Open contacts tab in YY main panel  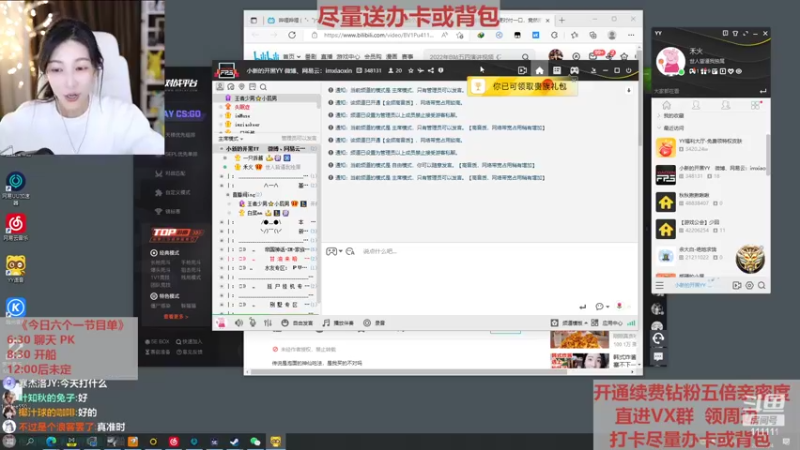[x=696, y=105]
